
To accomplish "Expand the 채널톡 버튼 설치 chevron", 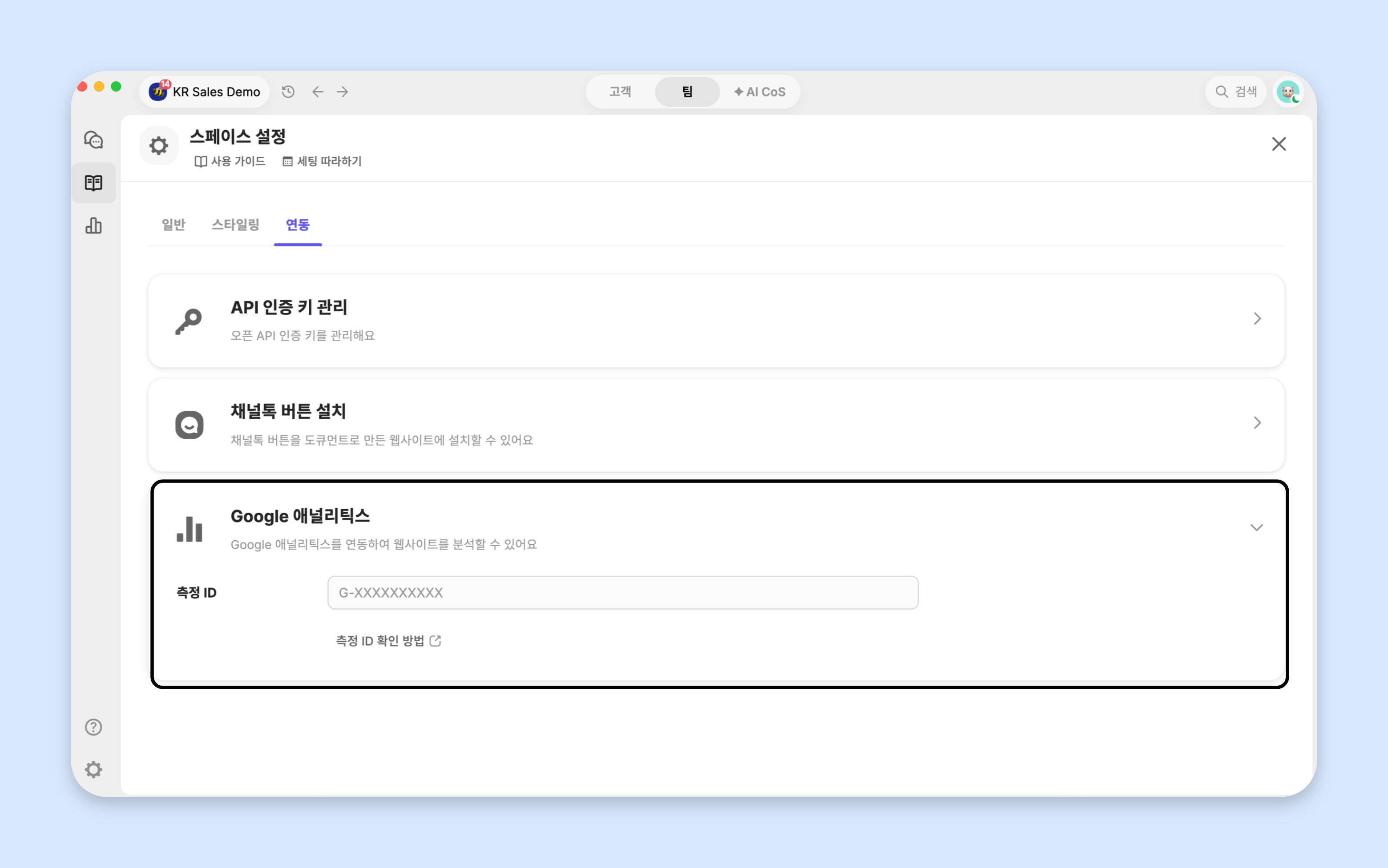I will click(1257, 423).
